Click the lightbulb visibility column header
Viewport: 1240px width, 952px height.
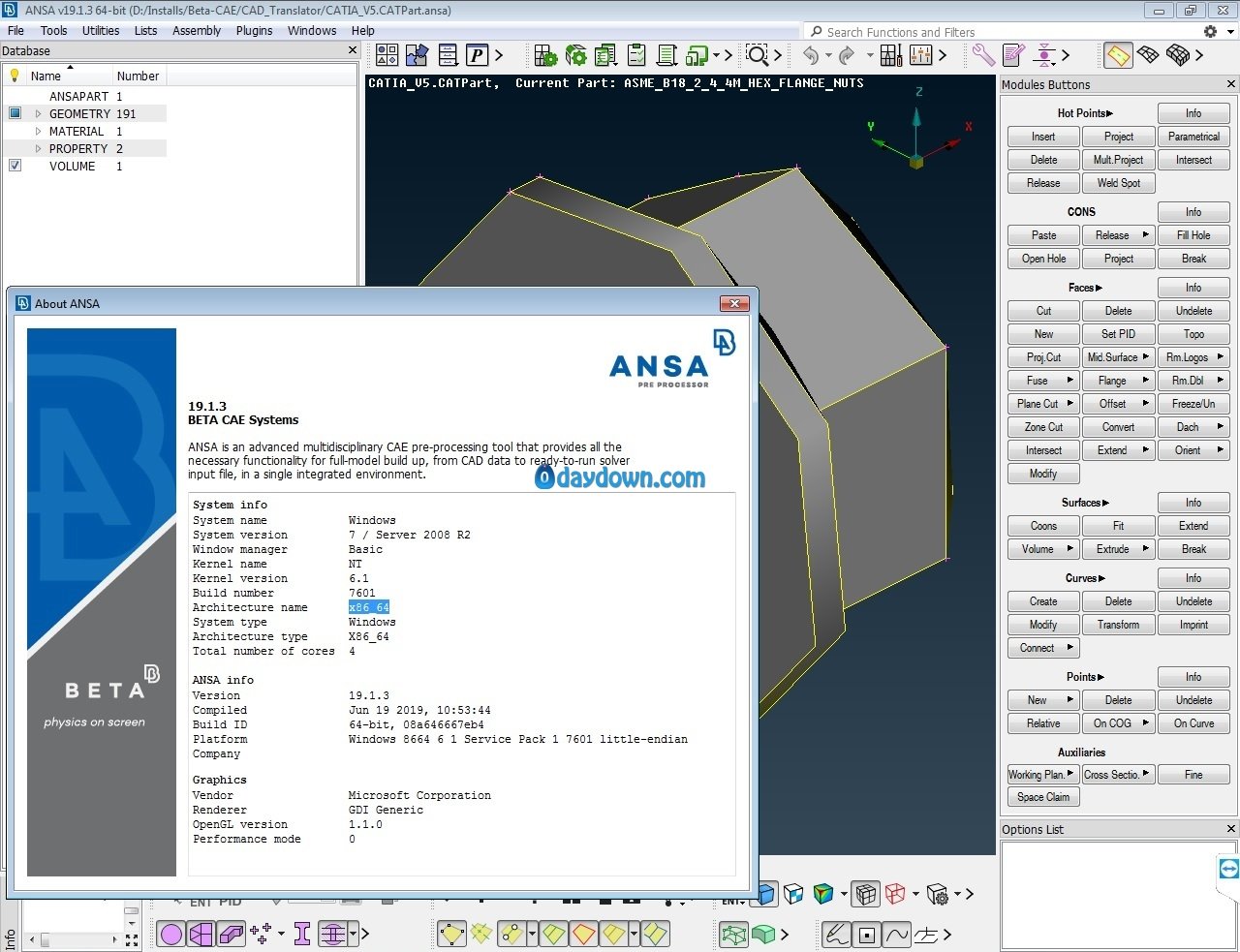(x=15, y=76)
